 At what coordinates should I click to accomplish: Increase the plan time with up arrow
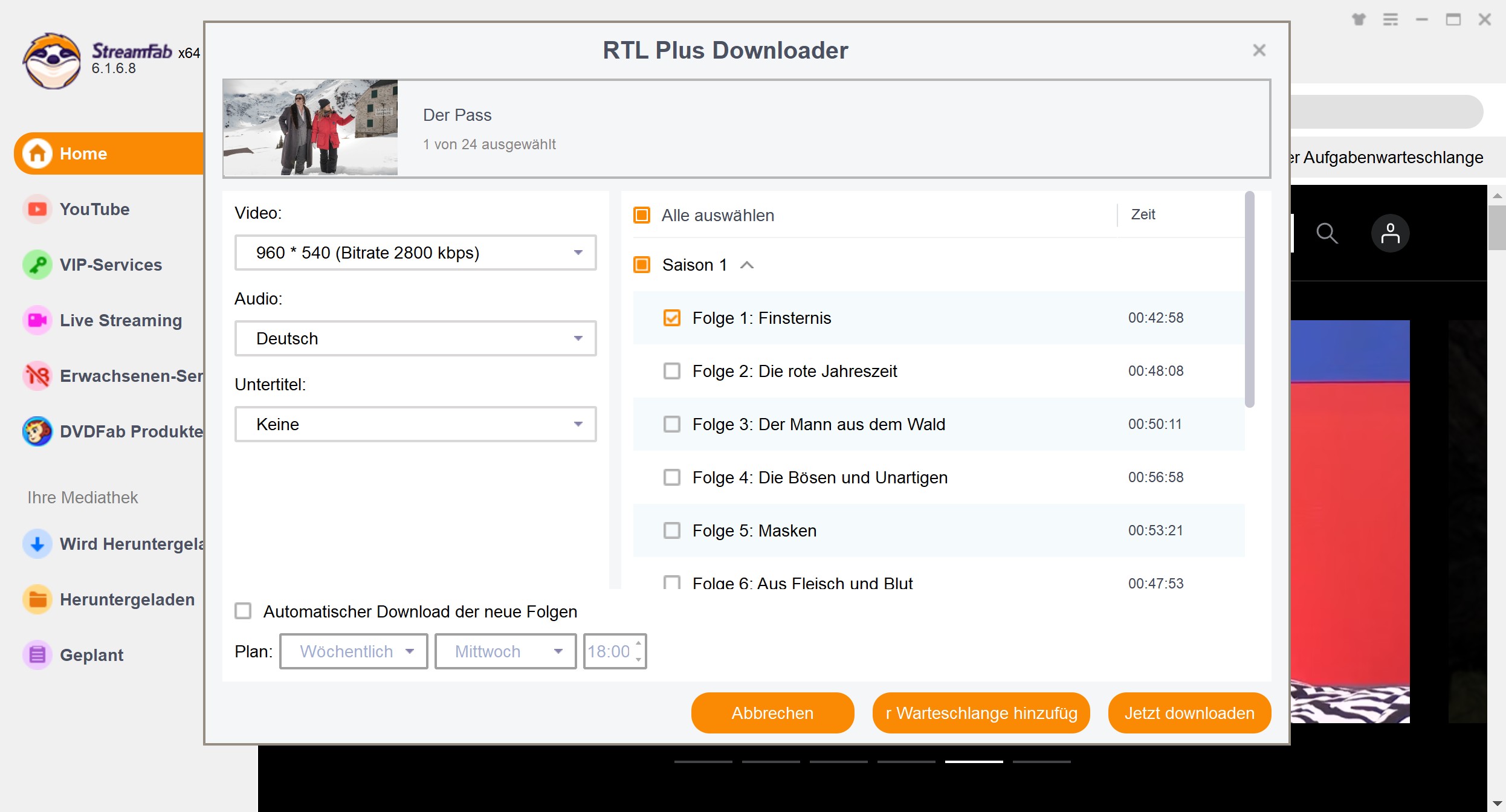pos(639,643)
